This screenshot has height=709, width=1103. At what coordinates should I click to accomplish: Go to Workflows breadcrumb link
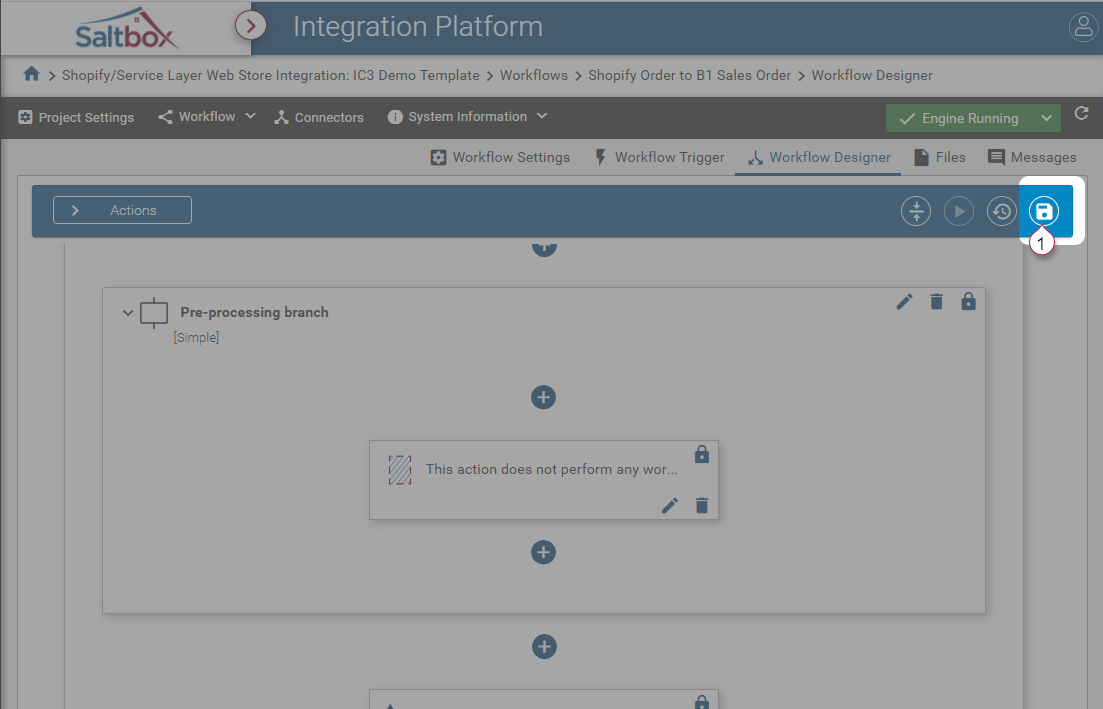tap(534, 75)
